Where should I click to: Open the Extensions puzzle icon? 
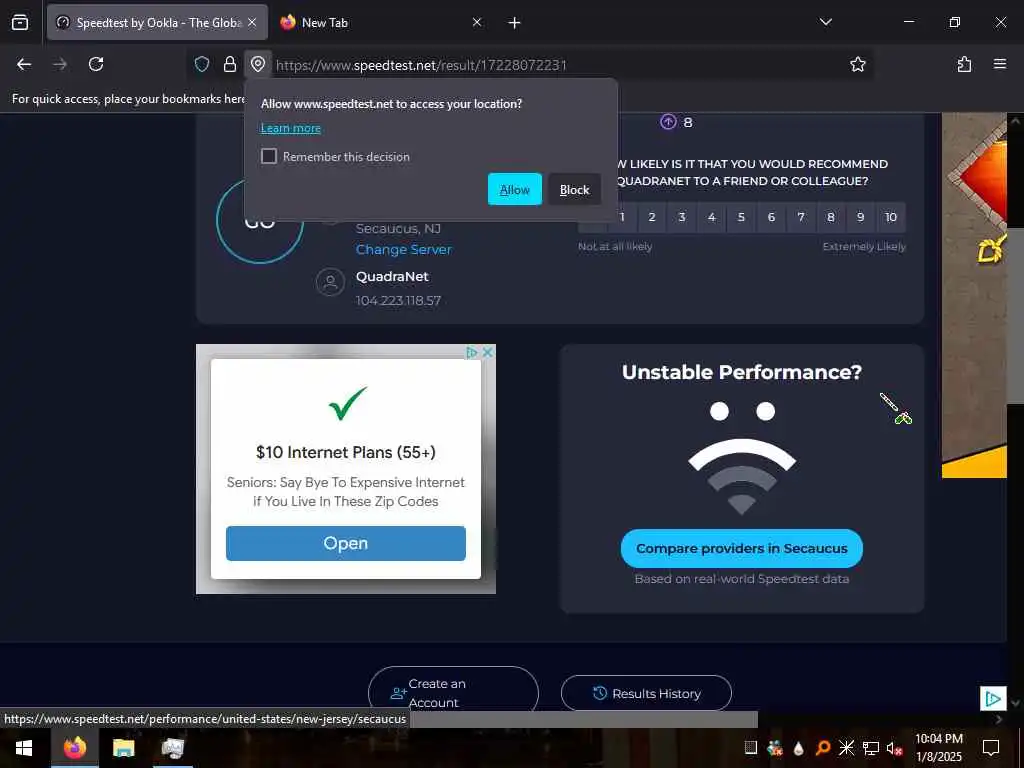pos(964,64)
